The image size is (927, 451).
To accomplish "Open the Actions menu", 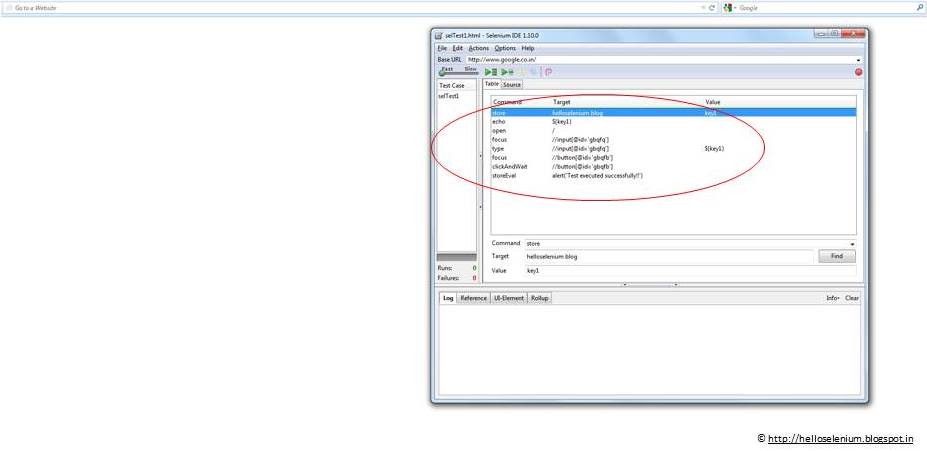I will click(x=478, y=48).
